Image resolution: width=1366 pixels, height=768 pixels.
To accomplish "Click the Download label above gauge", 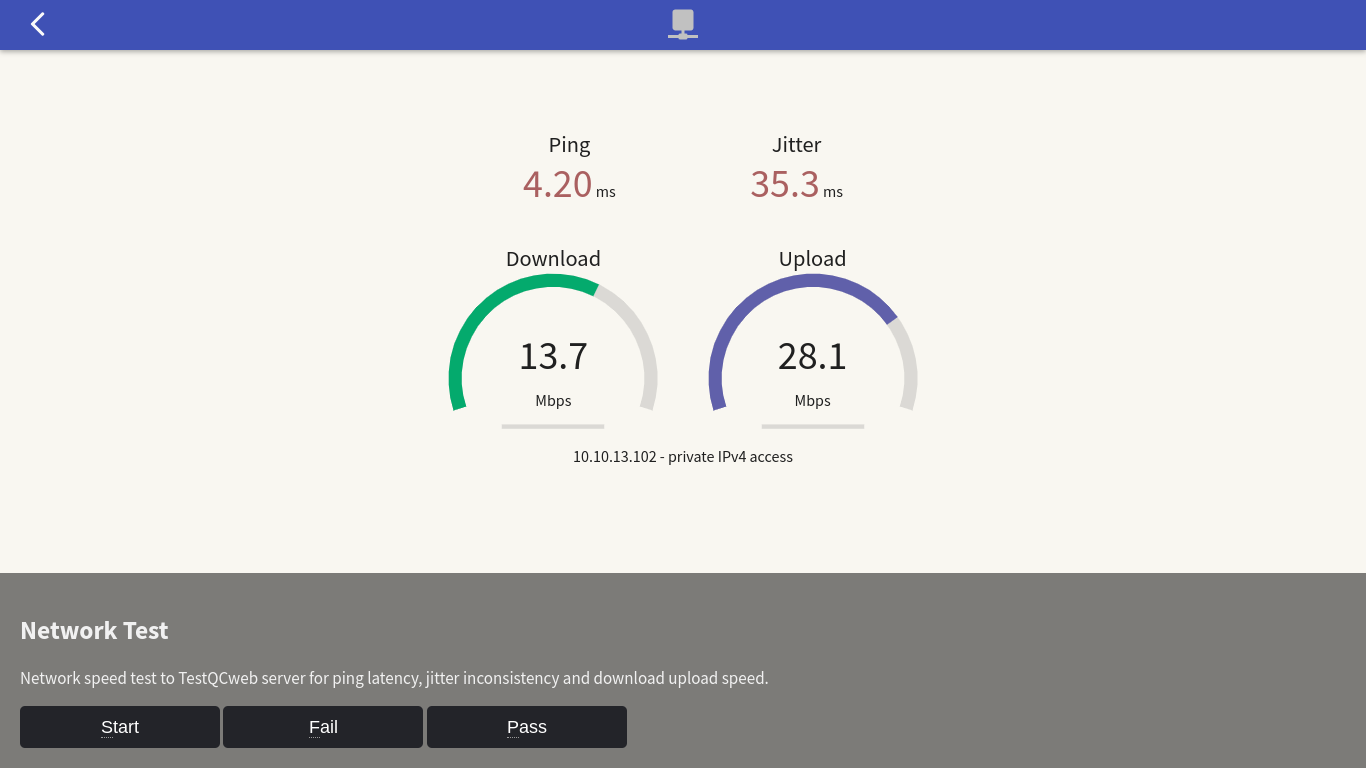I will point(553,259).
